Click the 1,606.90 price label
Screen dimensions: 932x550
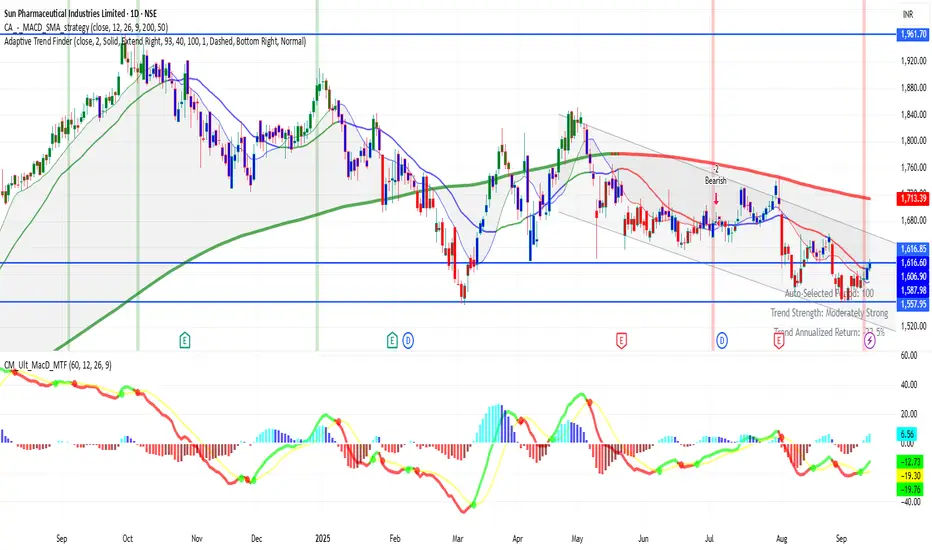click(914, 276)
